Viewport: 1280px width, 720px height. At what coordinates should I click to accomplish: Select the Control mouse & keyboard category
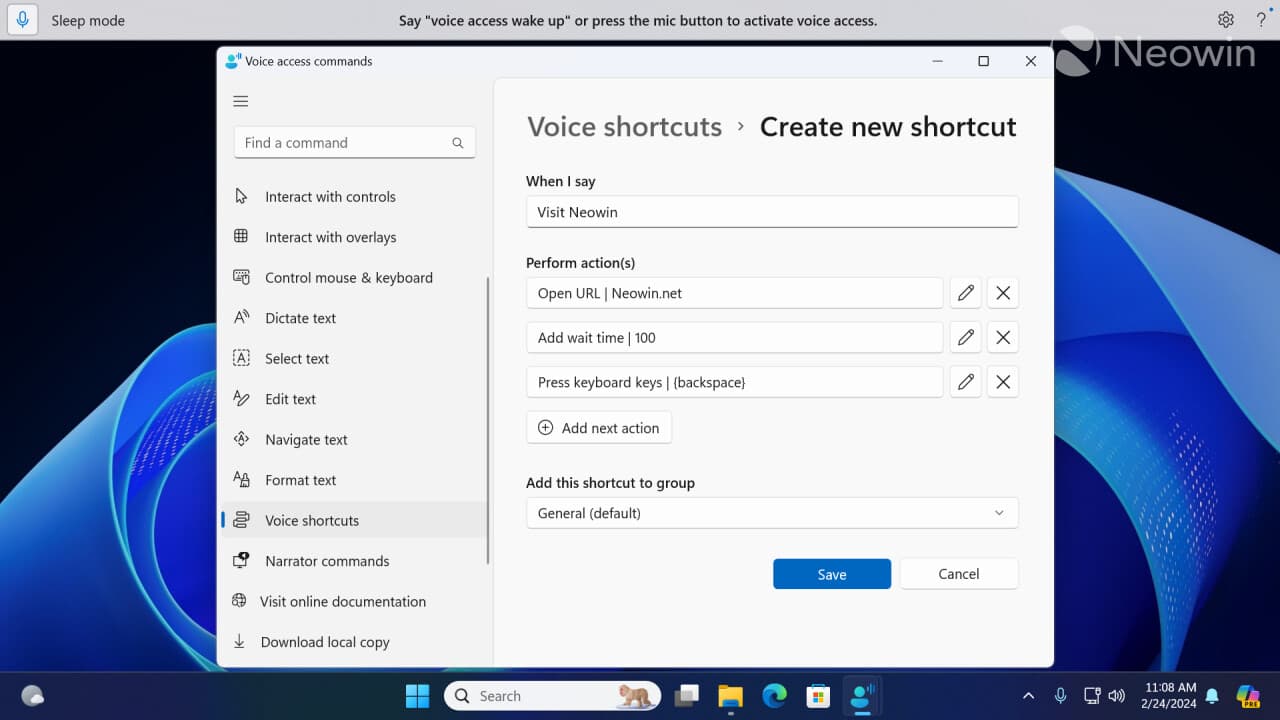pos(348,277)
